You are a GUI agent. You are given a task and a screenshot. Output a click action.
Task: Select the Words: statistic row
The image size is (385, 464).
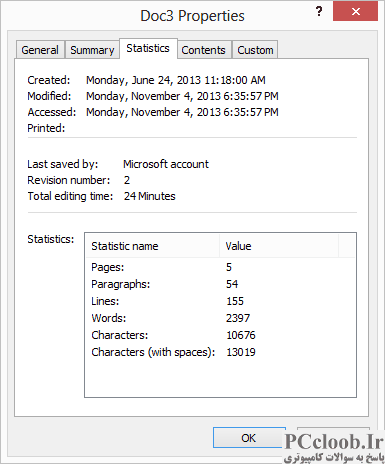click(221, 318)
